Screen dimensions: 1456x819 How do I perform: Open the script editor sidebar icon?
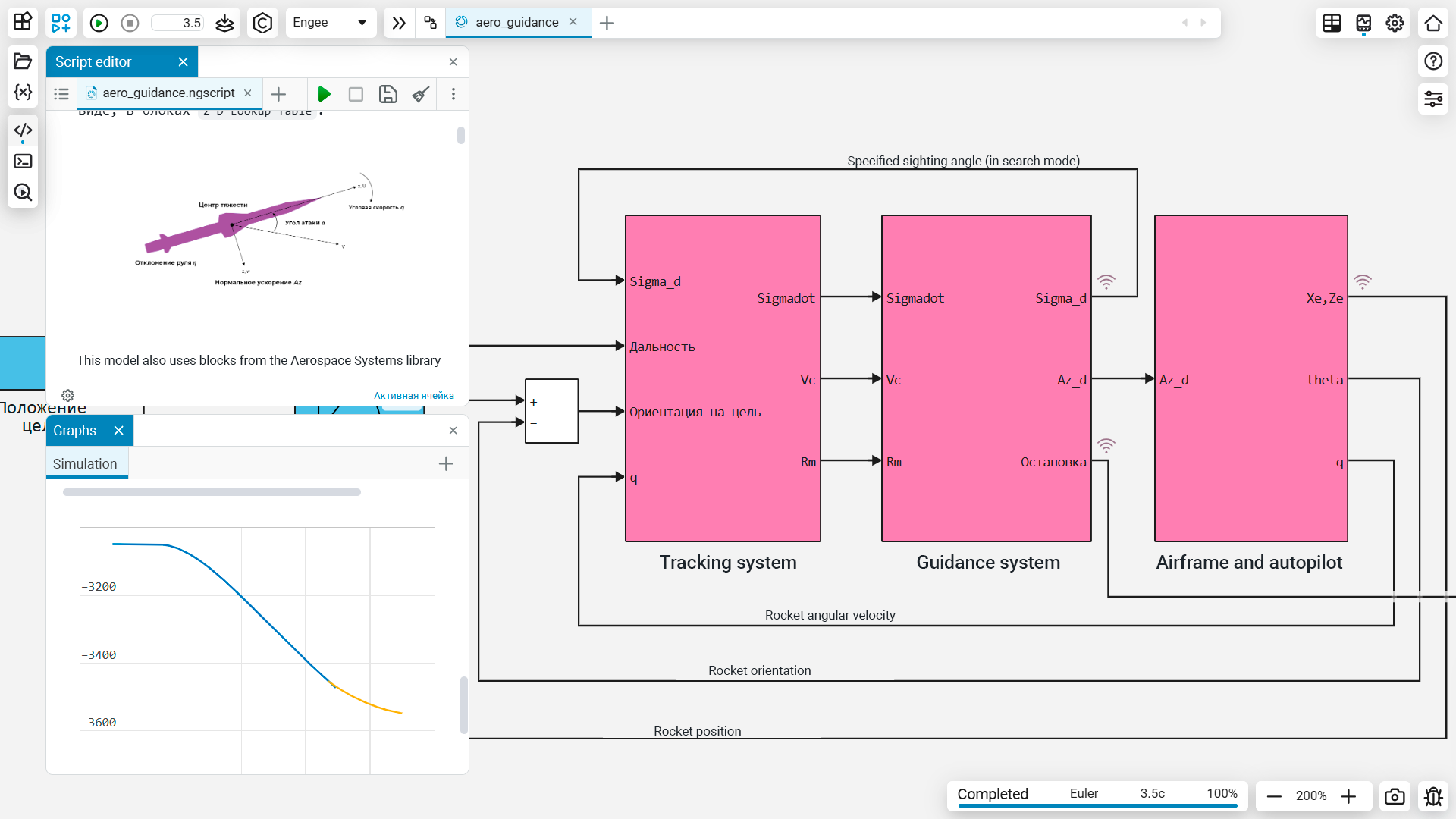23,130
